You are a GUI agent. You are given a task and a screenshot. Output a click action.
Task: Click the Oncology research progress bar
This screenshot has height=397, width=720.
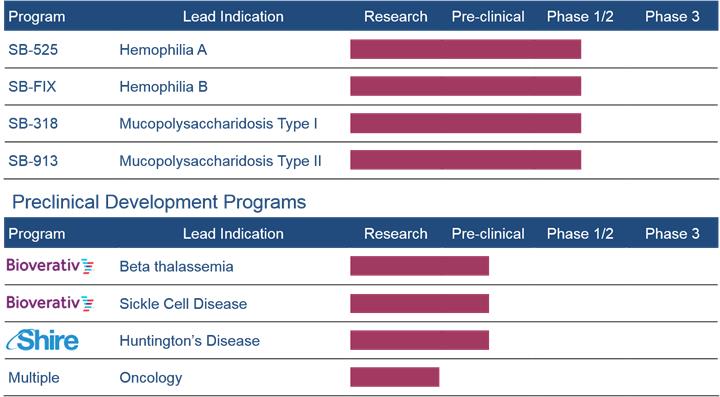395,377
